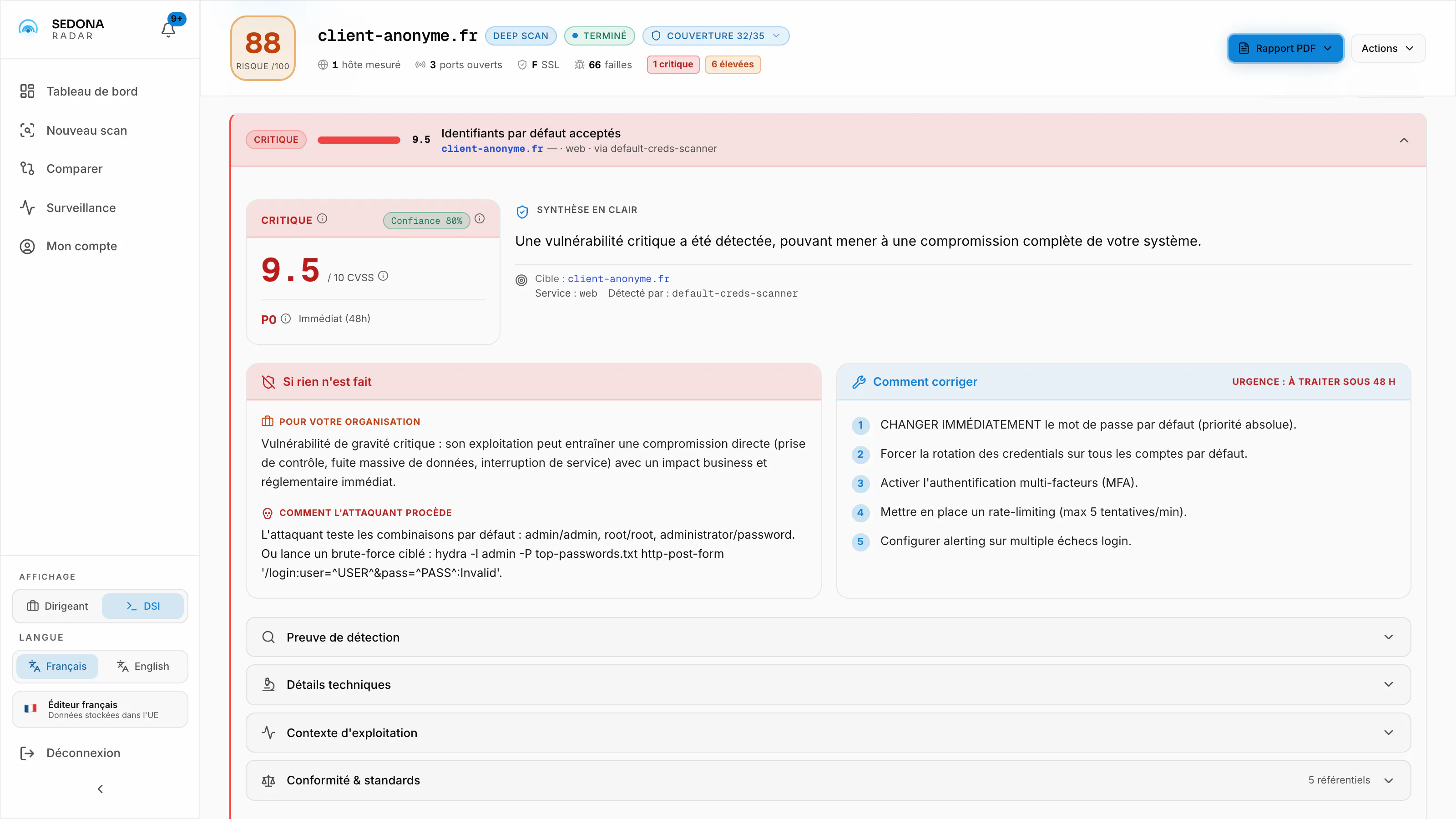Collapse the sidebar with the left chevron
Viewport: 1456px width, 819px height.
coord(100,789)
